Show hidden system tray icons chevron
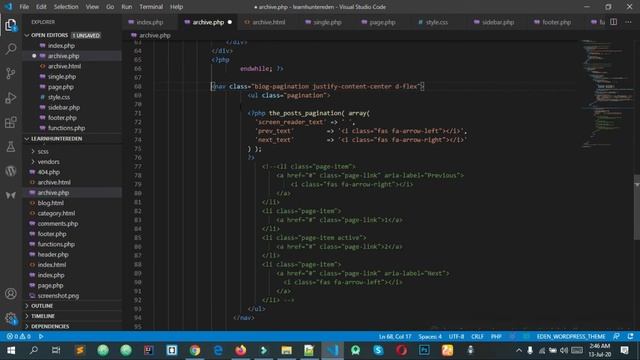Image resolution: width=640 pixels, height=360 pixels. point(519,350)
